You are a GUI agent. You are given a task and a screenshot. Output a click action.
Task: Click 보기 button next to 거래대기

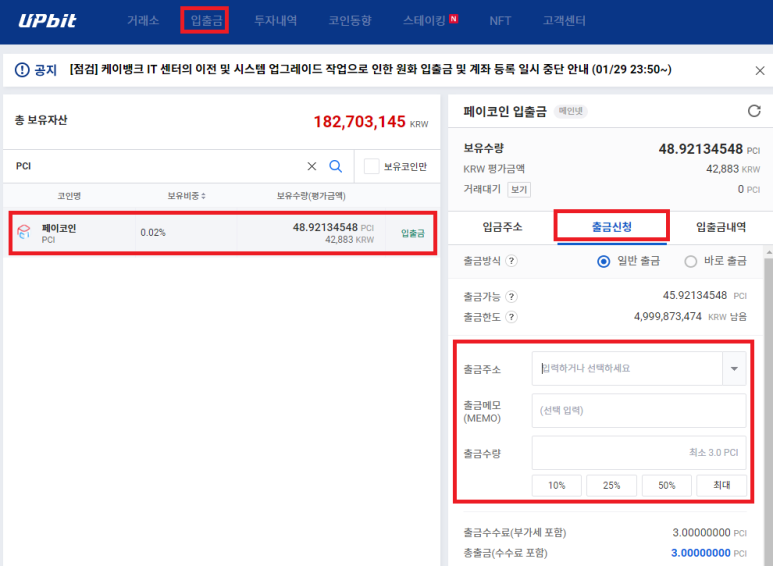519,189
